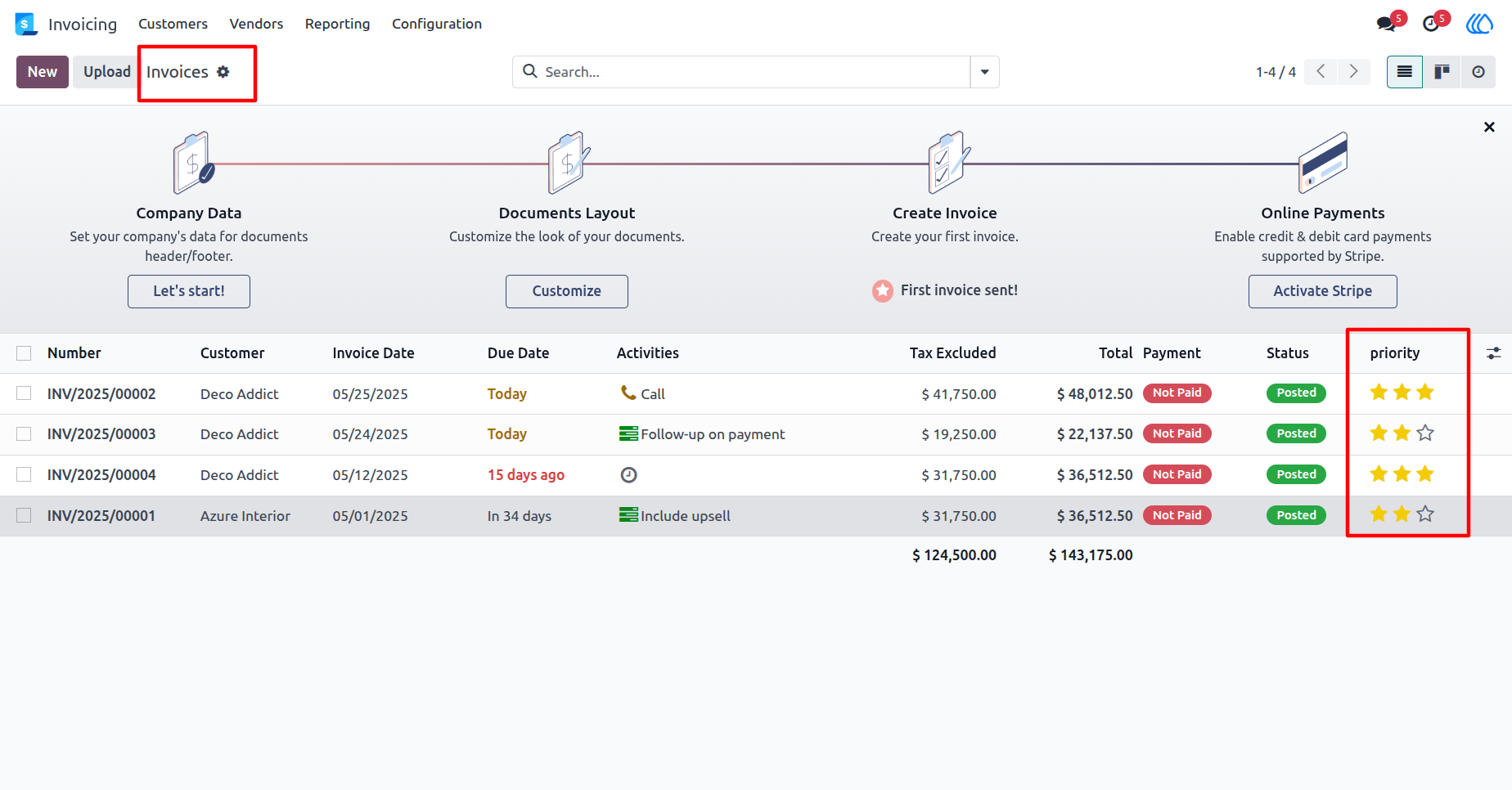The height and width of the screenshot is (790, 1512).
Task: Click Follow-up on payment activity icon
Action: (628, 434)
